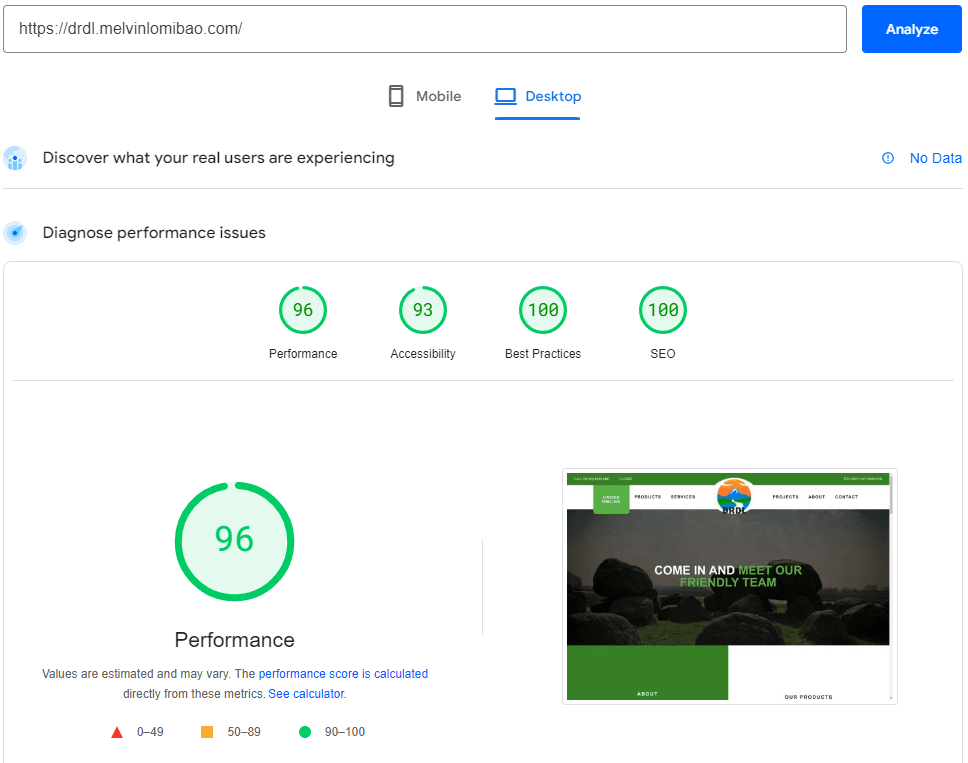968x763 pixels.
Task: Click the Analyze button
Action: (x=911, y=29)
